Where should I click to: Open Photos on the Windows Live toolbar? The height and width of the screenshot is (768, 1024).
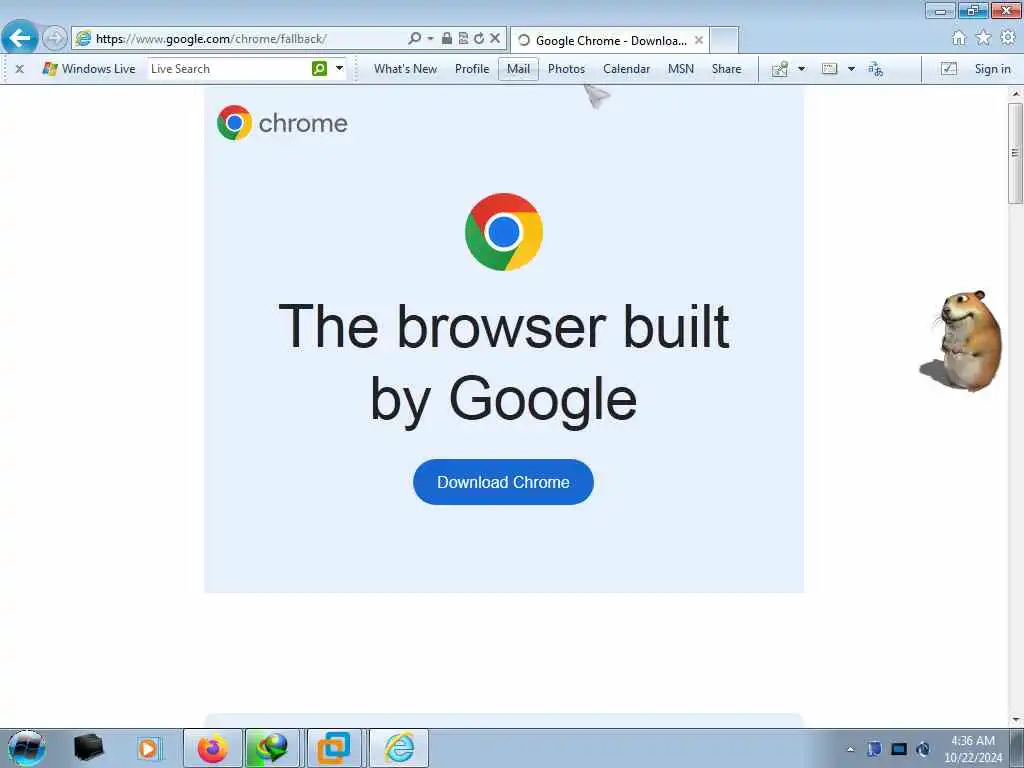566,69
